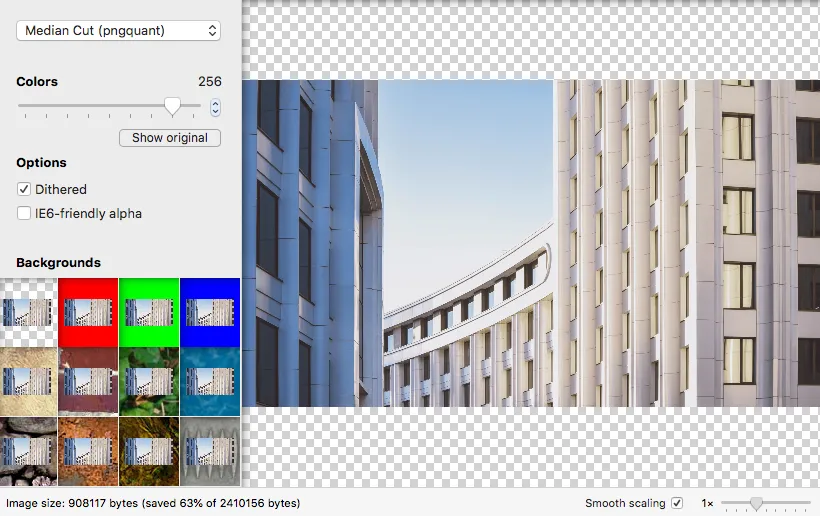The width and height of the screenshot is (820, 516).
Task: Click the 1× zoom label
Action: point(707,503)
